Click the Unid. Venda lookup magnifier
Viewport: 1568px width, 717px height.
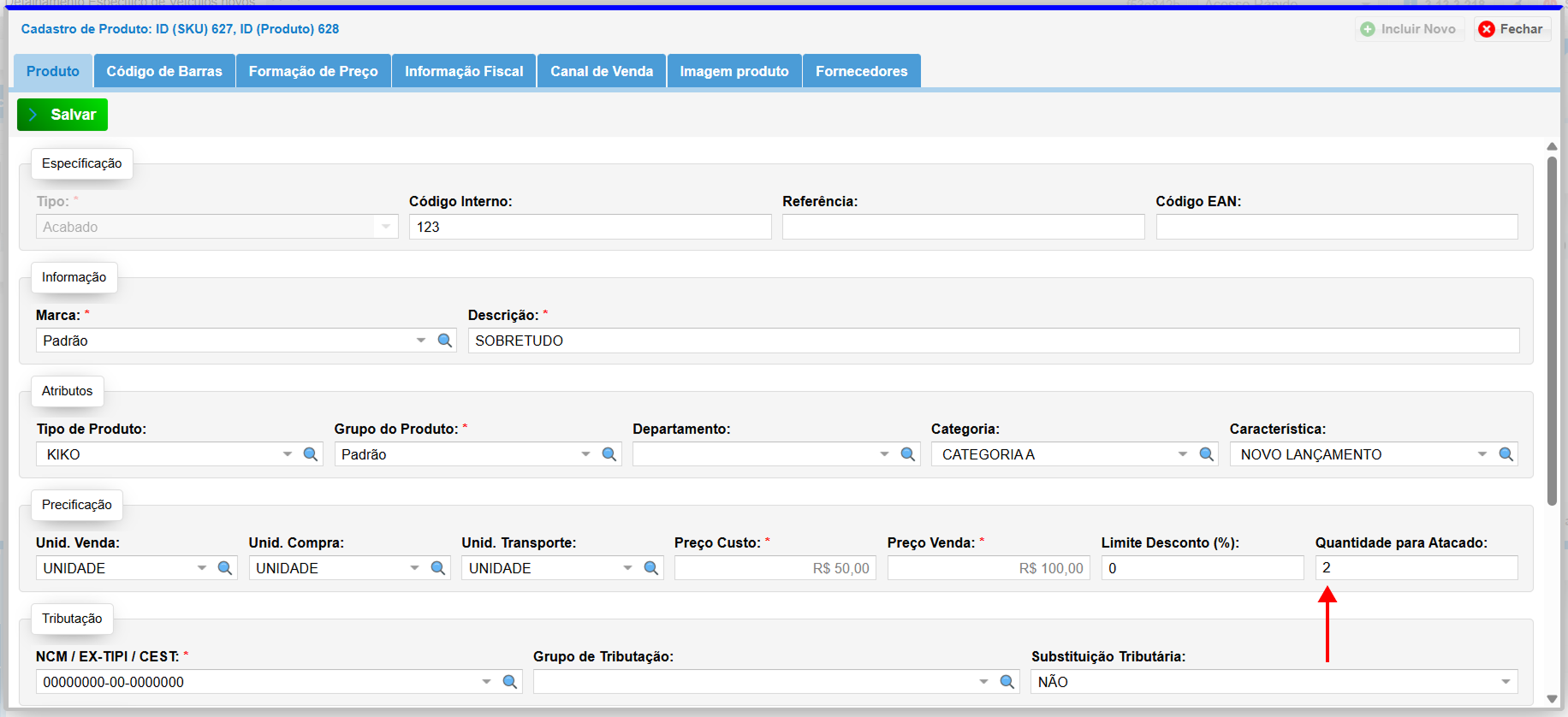(x=225, y=568)
